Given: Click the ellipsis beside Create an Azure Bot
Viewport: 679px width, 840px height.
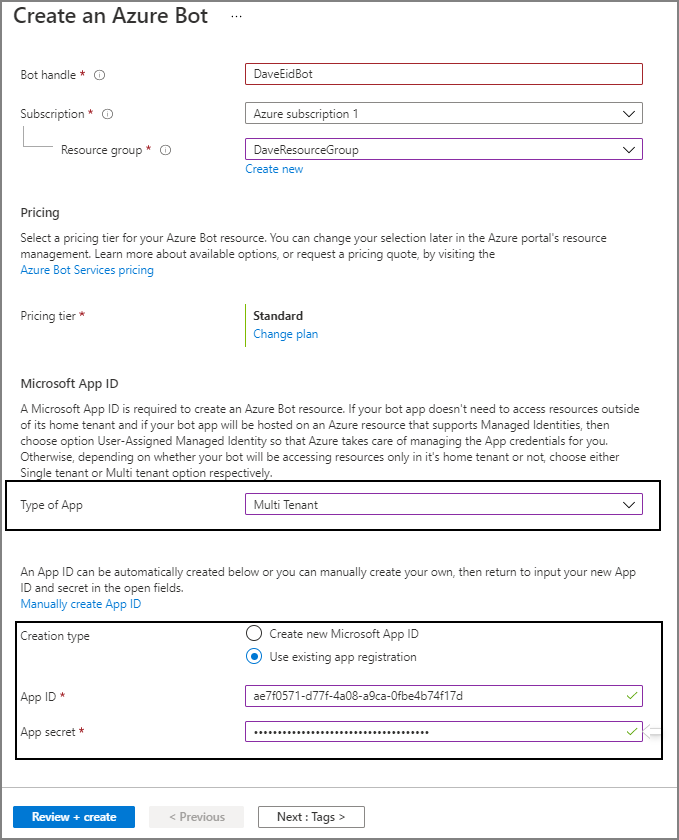Looking at the screenshot, I should (235, 17).
